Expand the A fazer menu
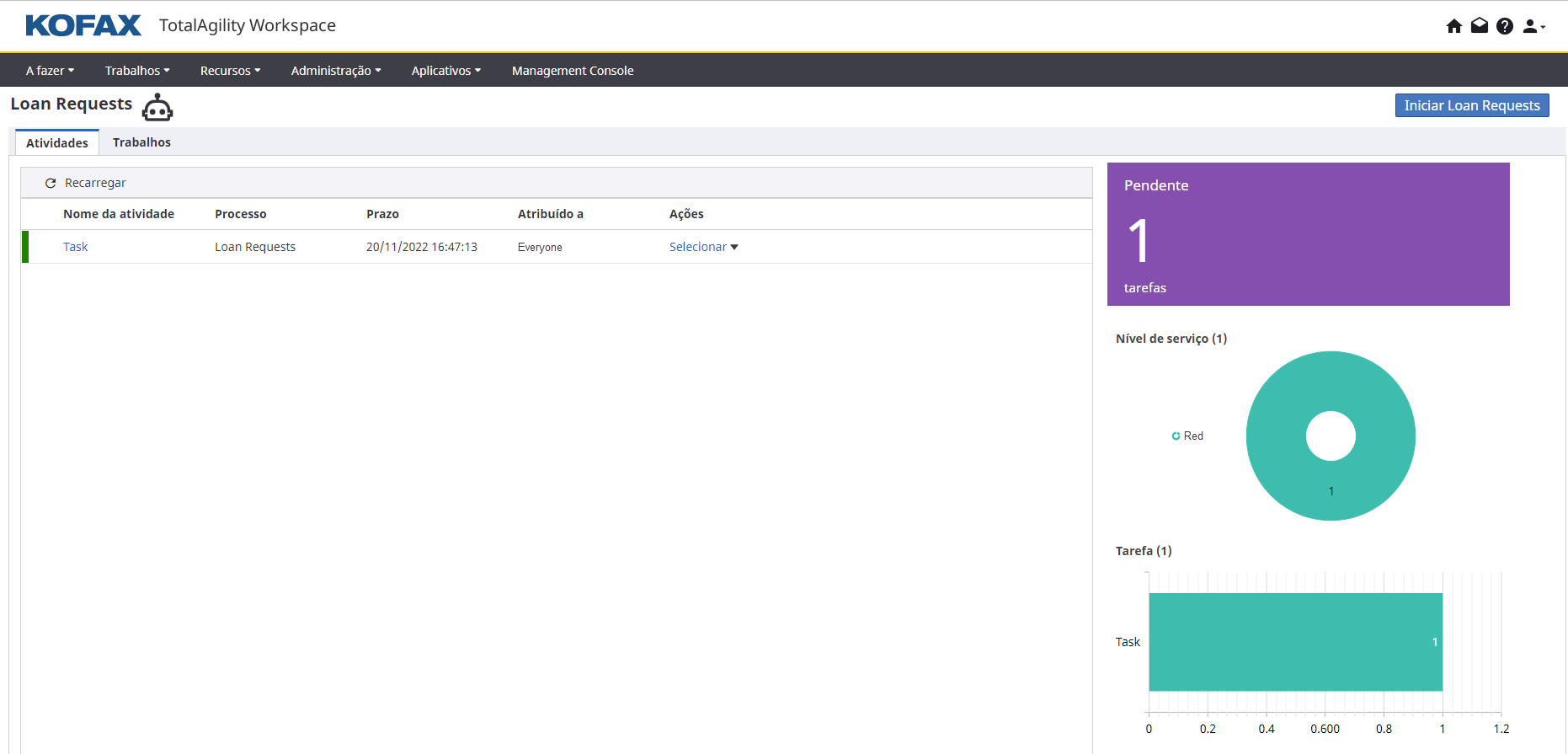 pos(50,71)
